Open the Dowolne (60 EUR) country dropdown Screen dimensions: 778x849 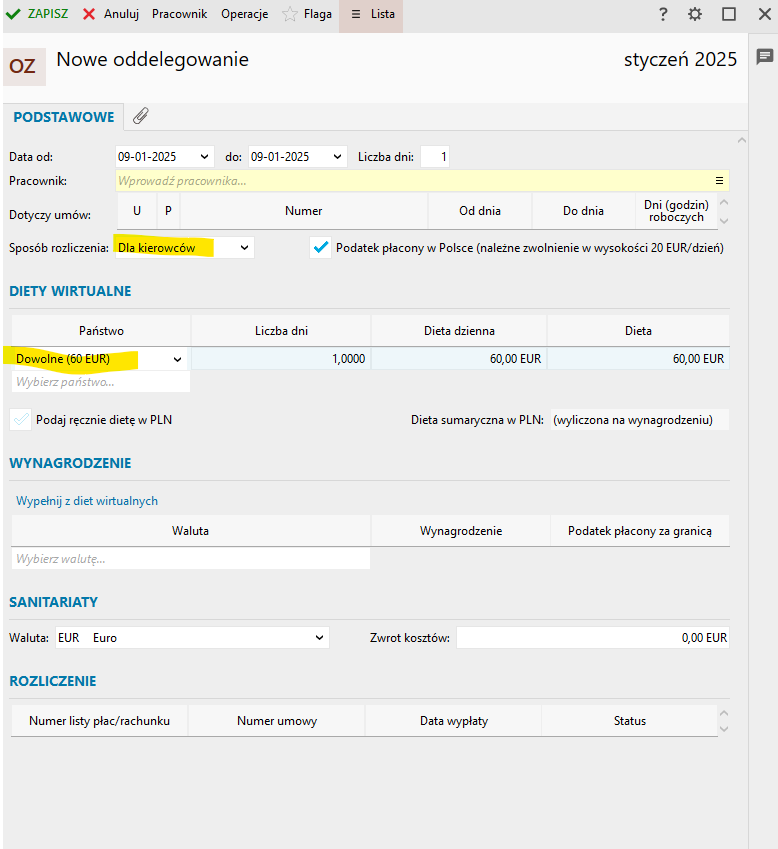[178, 359]
